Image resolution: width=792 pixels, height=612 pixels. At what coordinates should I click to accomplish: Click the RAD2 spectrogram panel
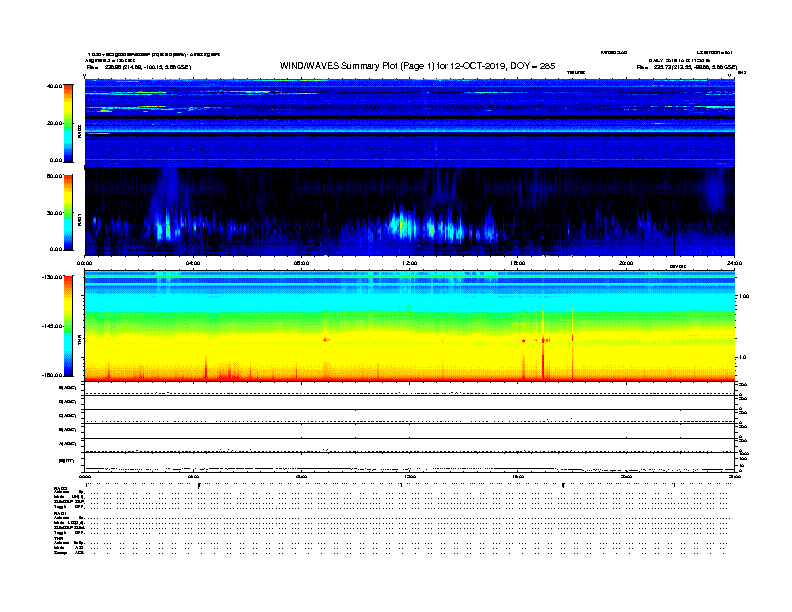click(x=410, y=123)
